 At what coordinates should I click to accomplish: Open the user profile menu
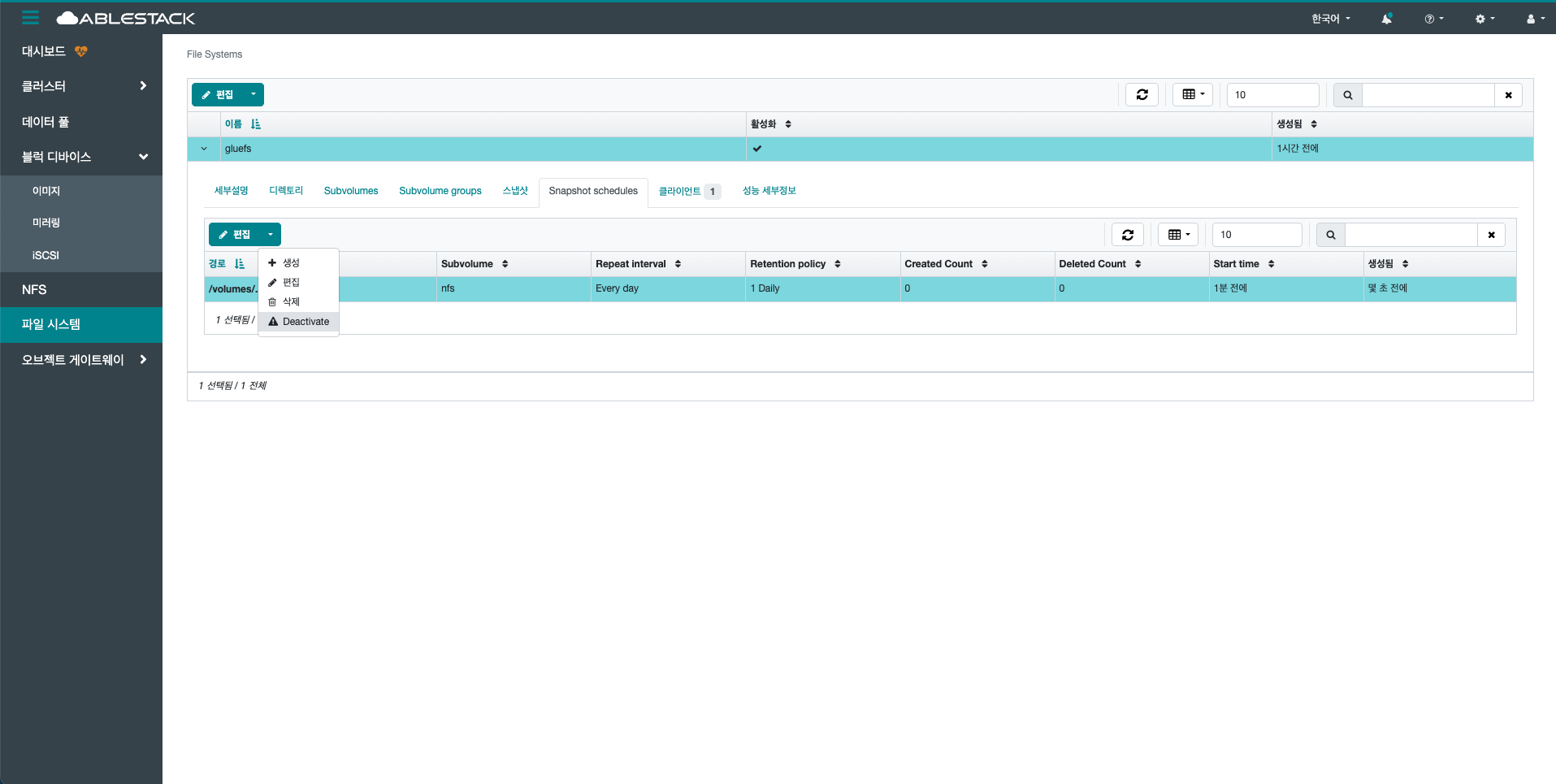(1535, 19)
